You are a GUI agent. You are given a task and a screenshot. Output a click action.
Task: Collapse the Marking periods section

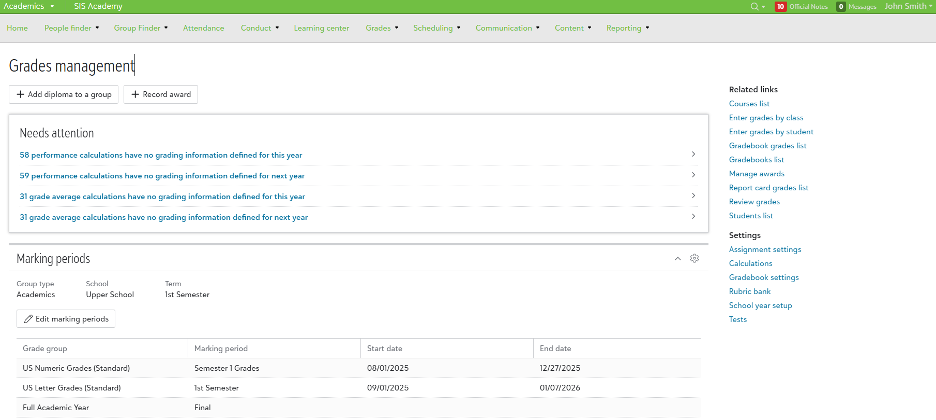(x=677, y=258)
